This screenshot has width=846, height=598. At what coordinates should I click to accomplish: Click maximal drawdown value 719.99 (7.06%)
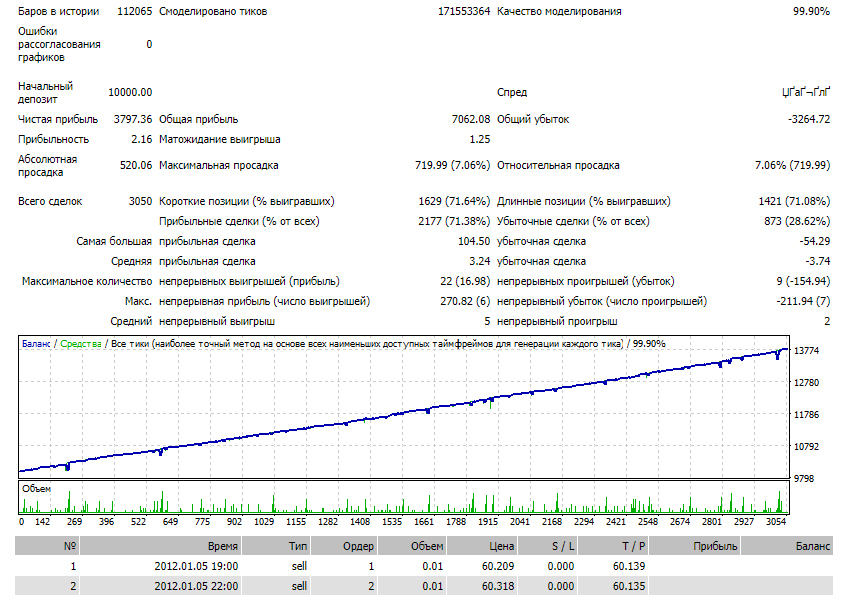453,165
